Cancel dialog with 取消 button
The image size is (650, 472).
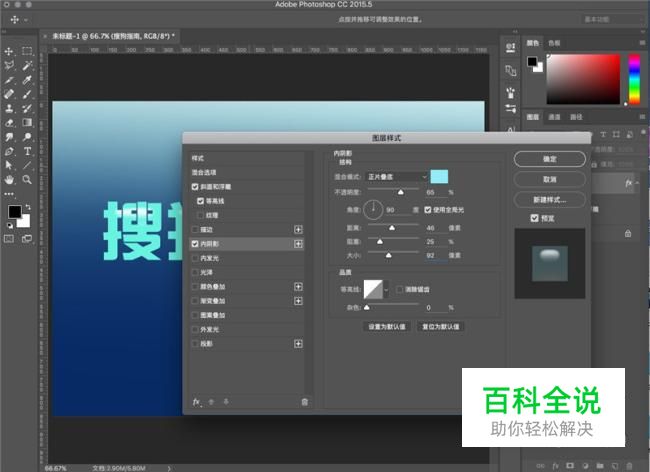[550, 179]
